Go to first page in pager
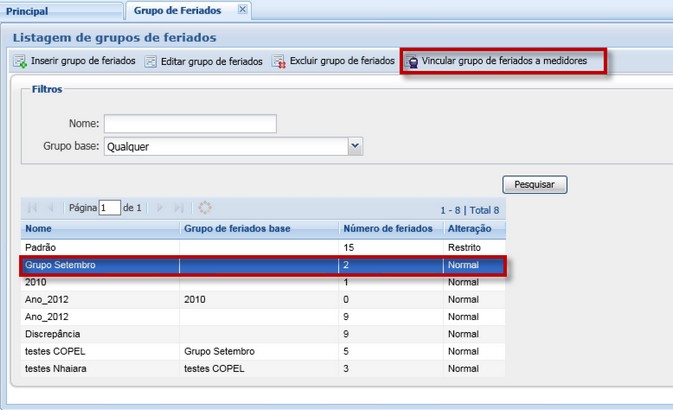The height and width of the screenshot is (410, 673). [32, 208]
